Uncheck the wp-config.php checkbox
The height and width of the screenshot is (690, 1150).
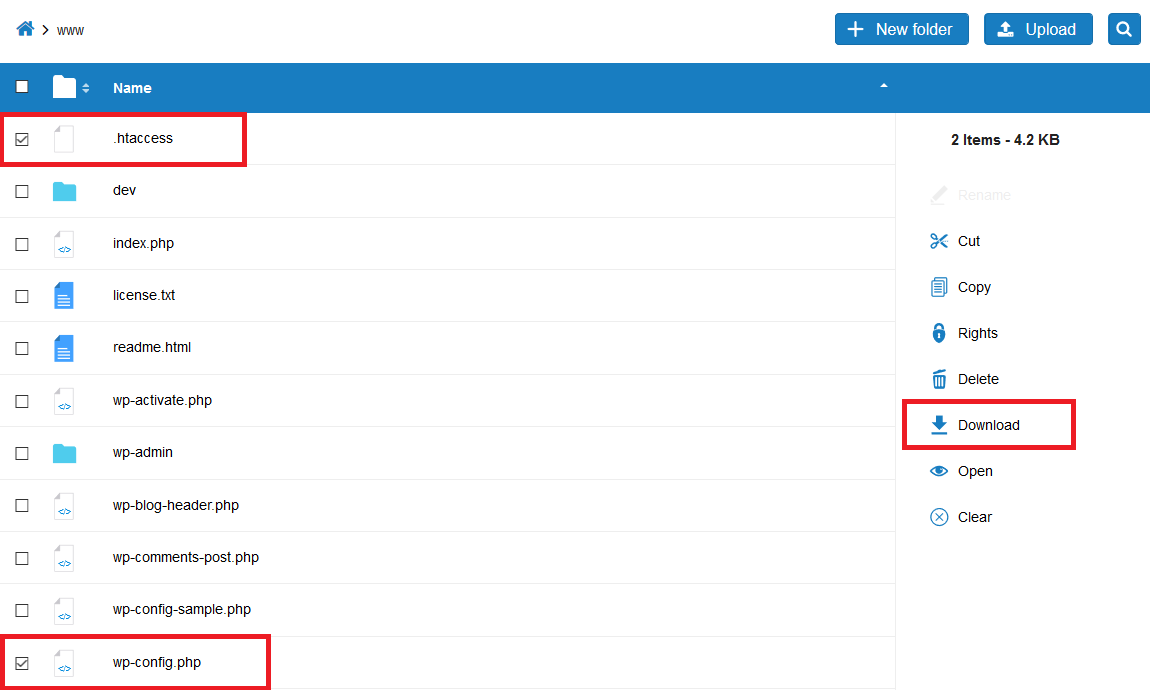(22, 662)
